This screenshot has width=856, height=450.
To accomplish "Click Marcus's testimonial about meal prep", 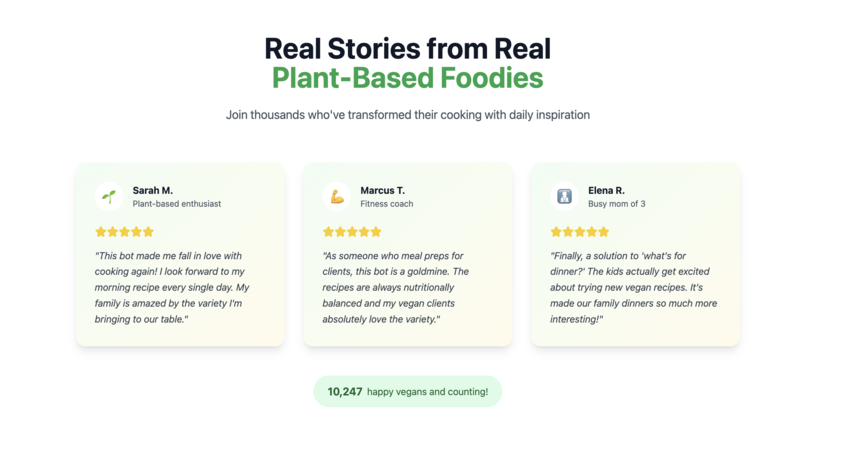I will pos(395,287).
